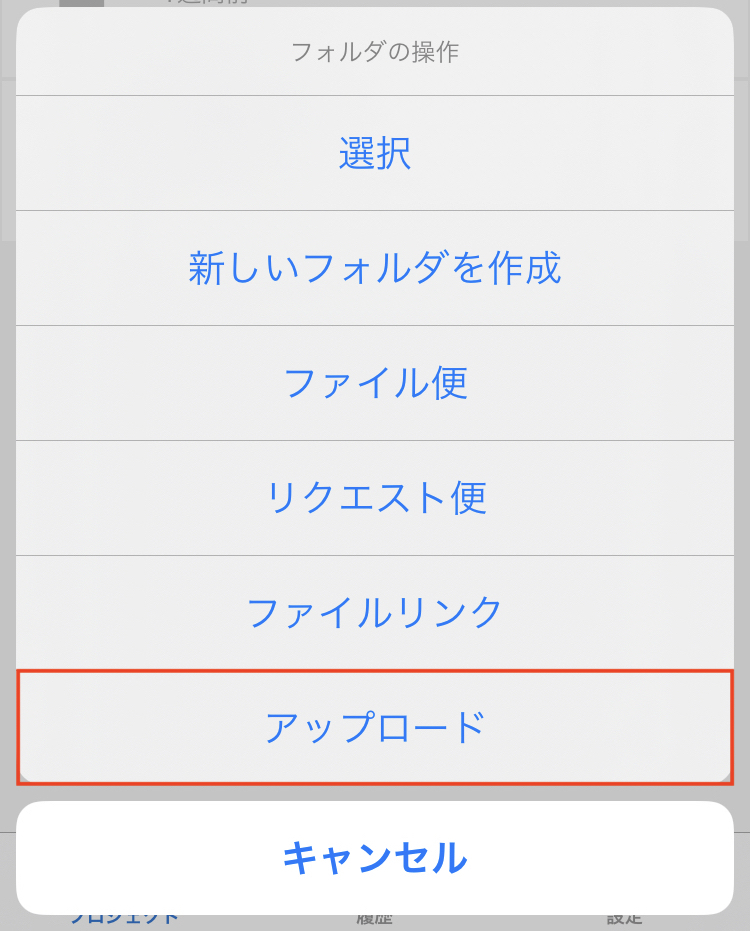The height and width of the screenshot is (931, 750).
Task: Request files through the リクエスト便 row
Action: pyautogui.click(x=375, y=498)
